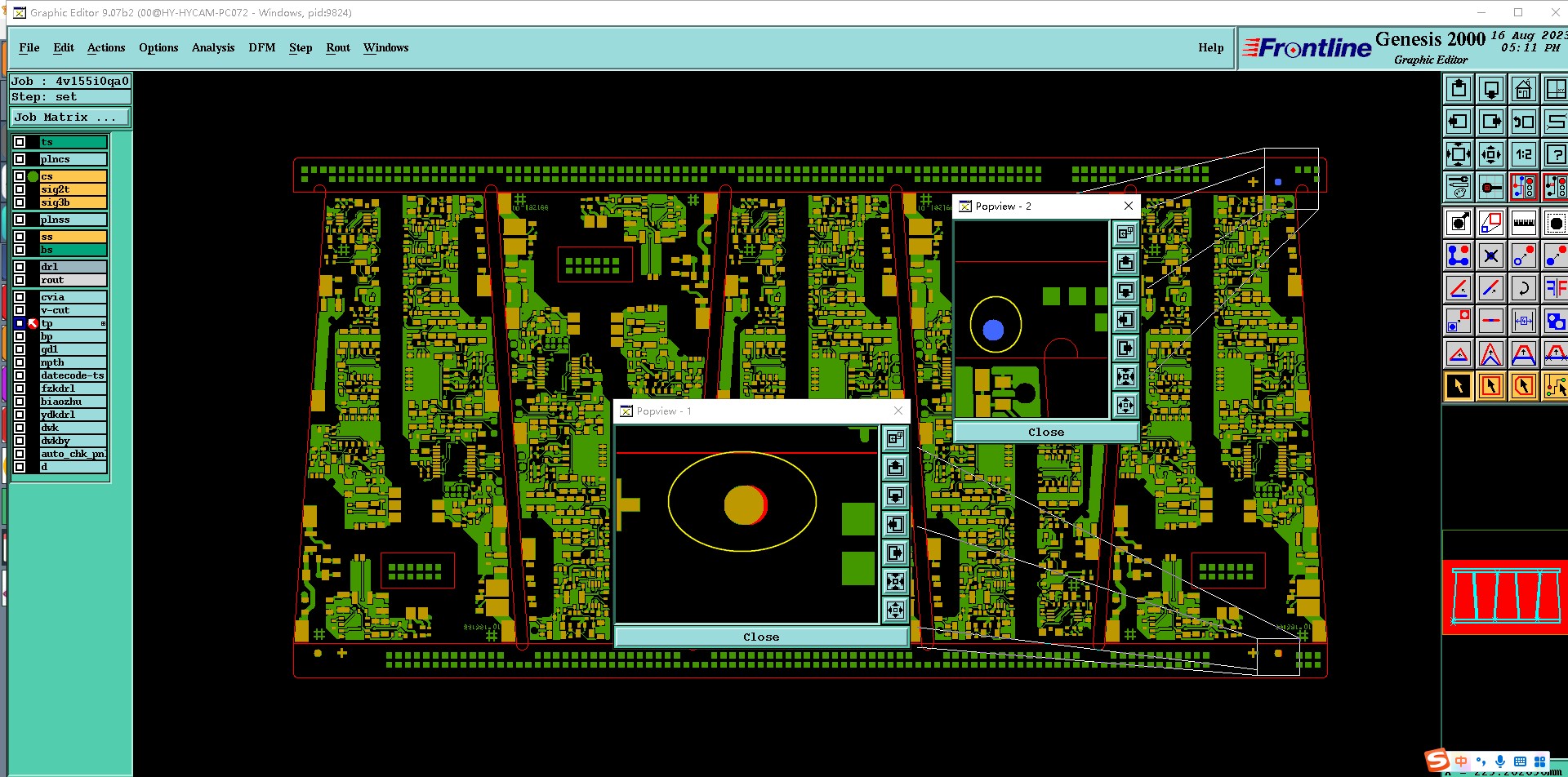Click the Step: set field
The image size is (1568, 777).
(70, 96)
